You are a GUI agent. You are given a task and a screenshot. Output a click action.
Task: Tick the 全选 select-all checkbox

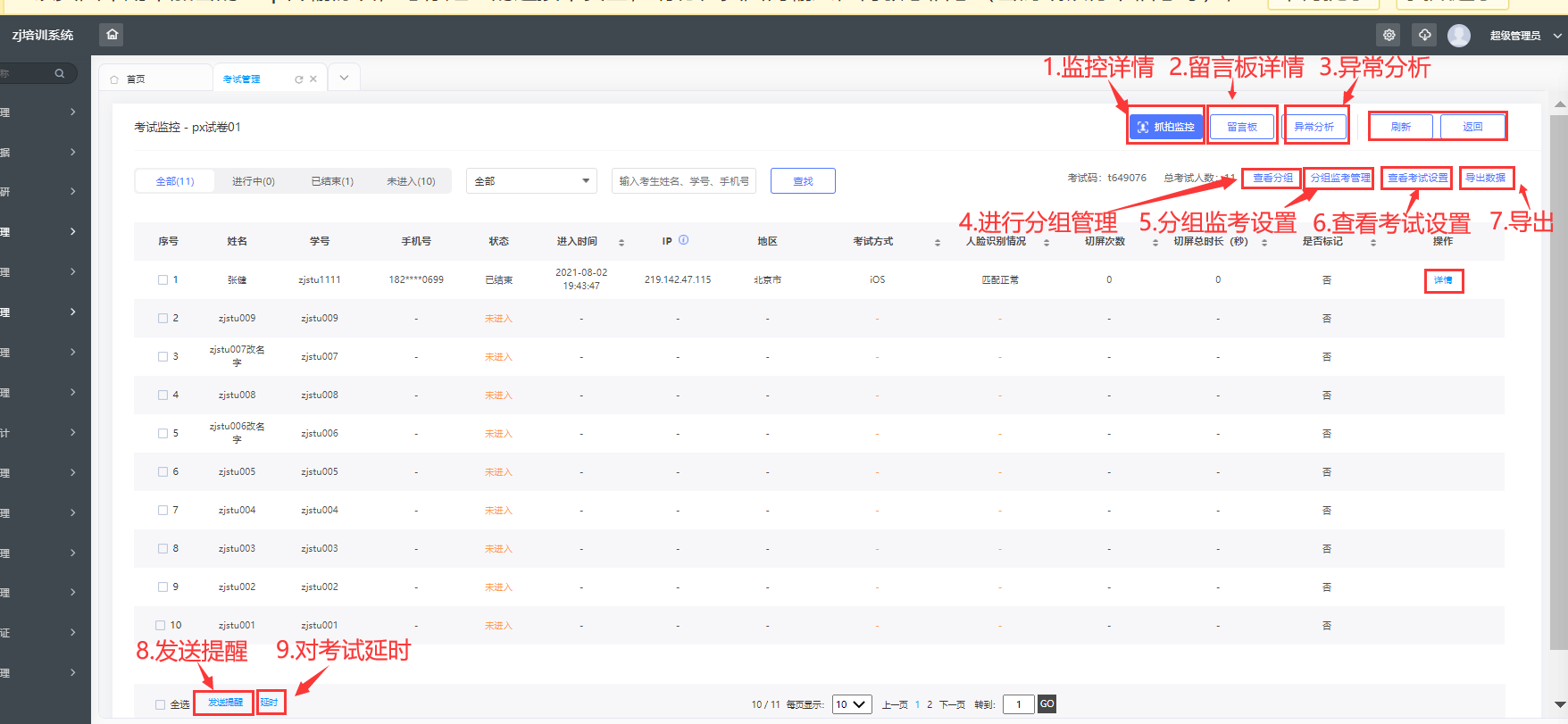click(160, 704)
